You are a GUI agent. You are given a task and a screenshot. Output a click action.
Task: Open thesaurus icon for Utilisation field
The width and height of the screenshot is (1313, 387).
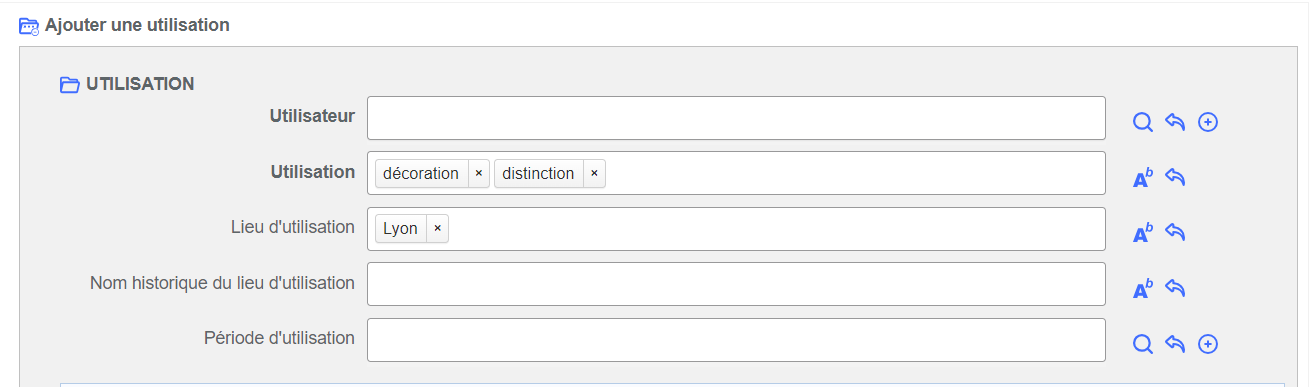point(1143,178)
